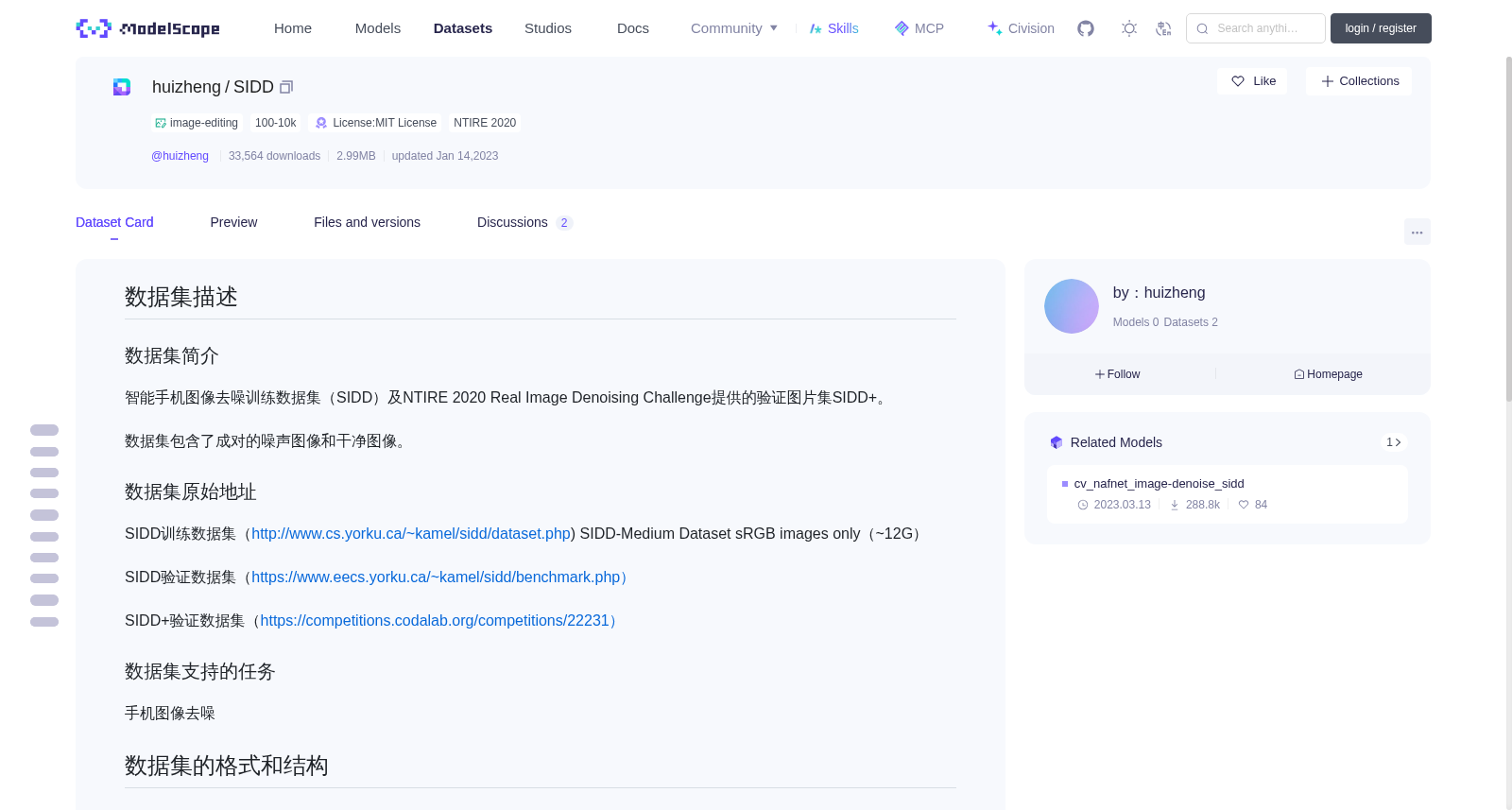Click the Homepage house icon
The width and height of the screenshot is (1512, 810).
pos(1299,374)
